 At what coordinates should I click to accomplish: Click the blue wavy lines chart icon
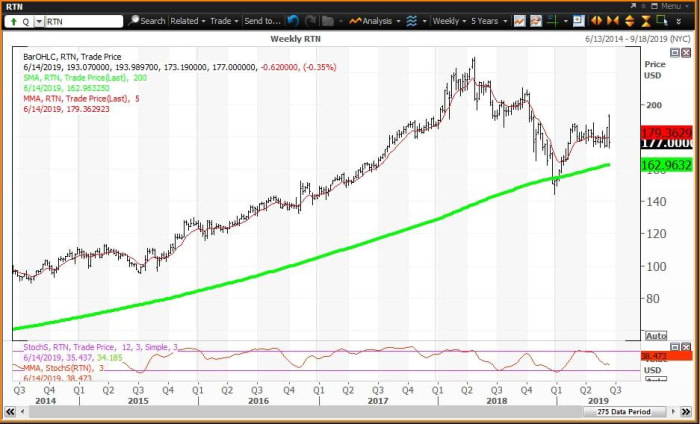412,21
